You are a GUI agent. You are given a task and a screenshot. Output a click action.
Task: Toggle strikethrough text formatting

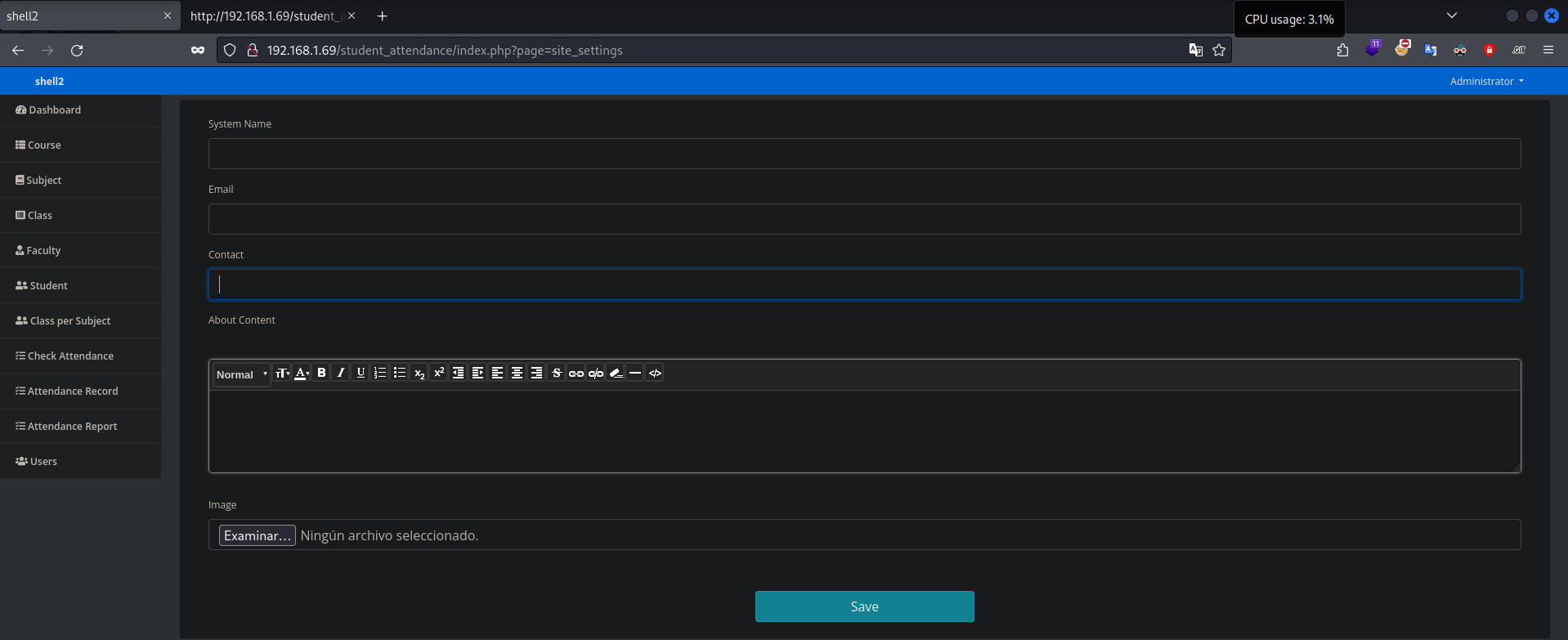pos(557,373)
